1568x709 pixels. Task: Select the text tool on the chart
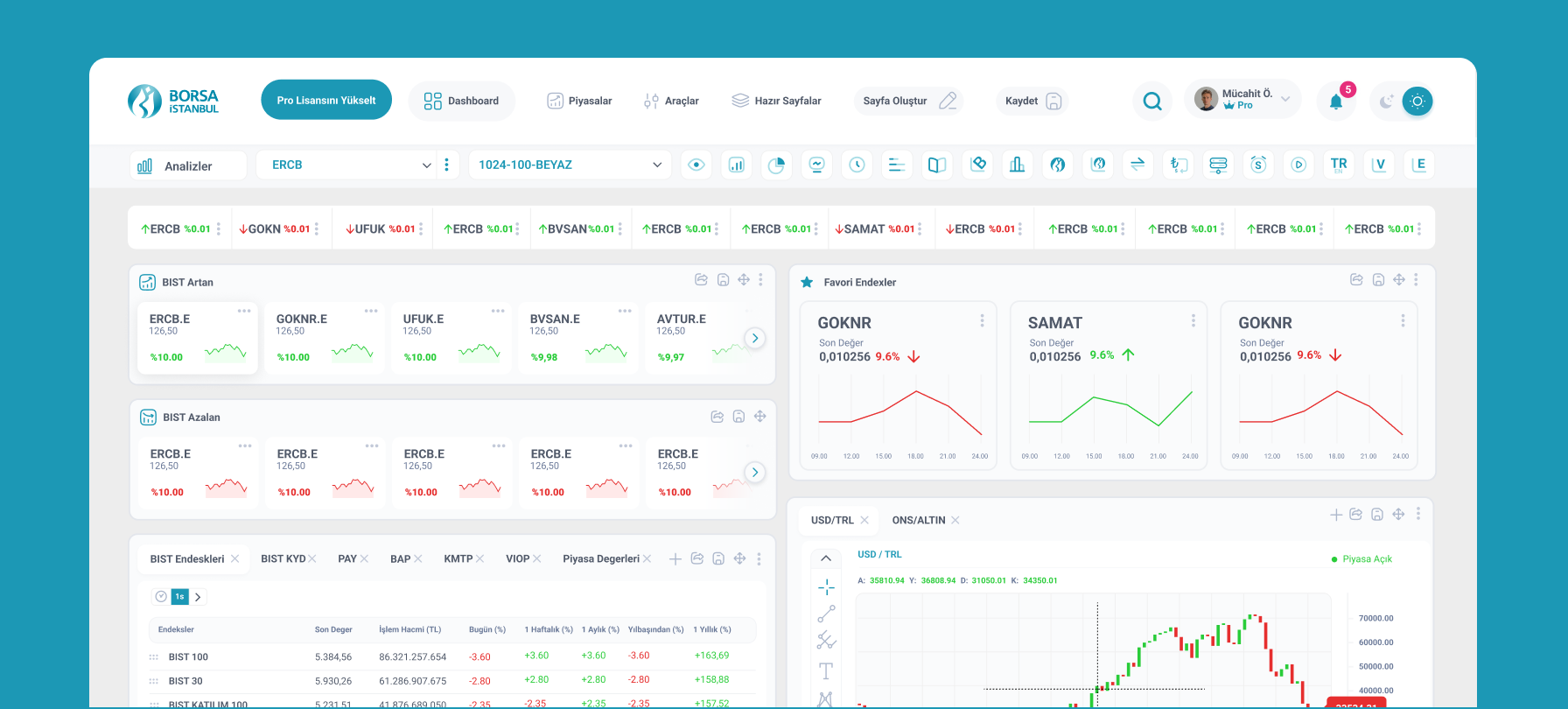click(x=825, y=671)
